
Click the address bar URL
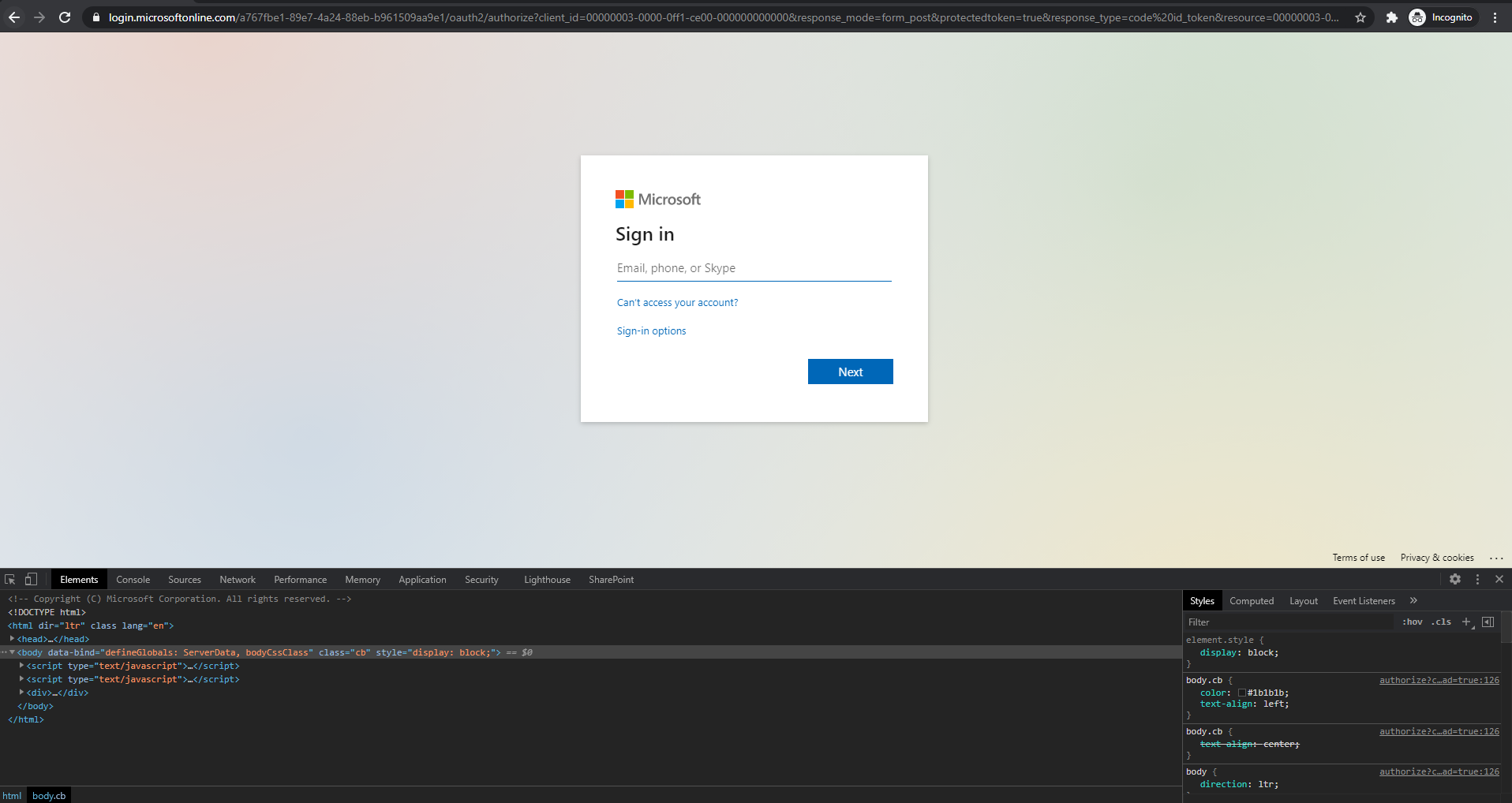click(x=723, y=17)
